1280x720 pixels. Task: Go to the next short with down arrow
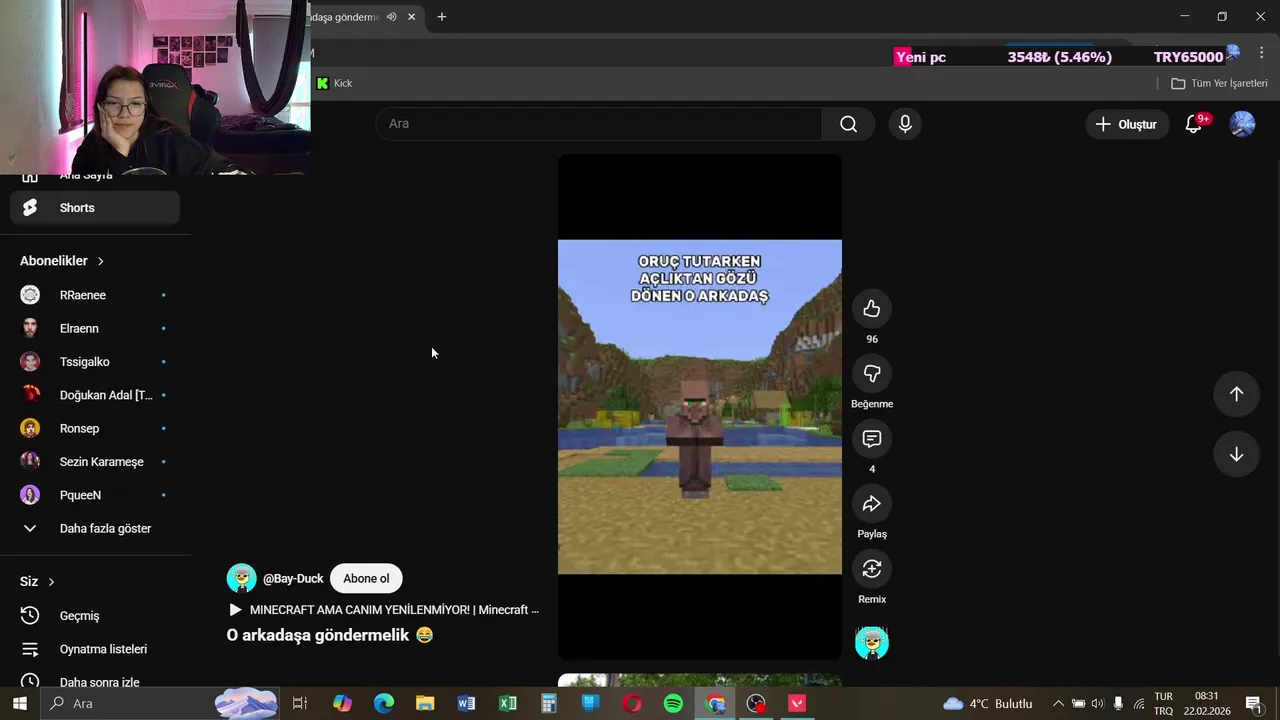point(1236,454)
